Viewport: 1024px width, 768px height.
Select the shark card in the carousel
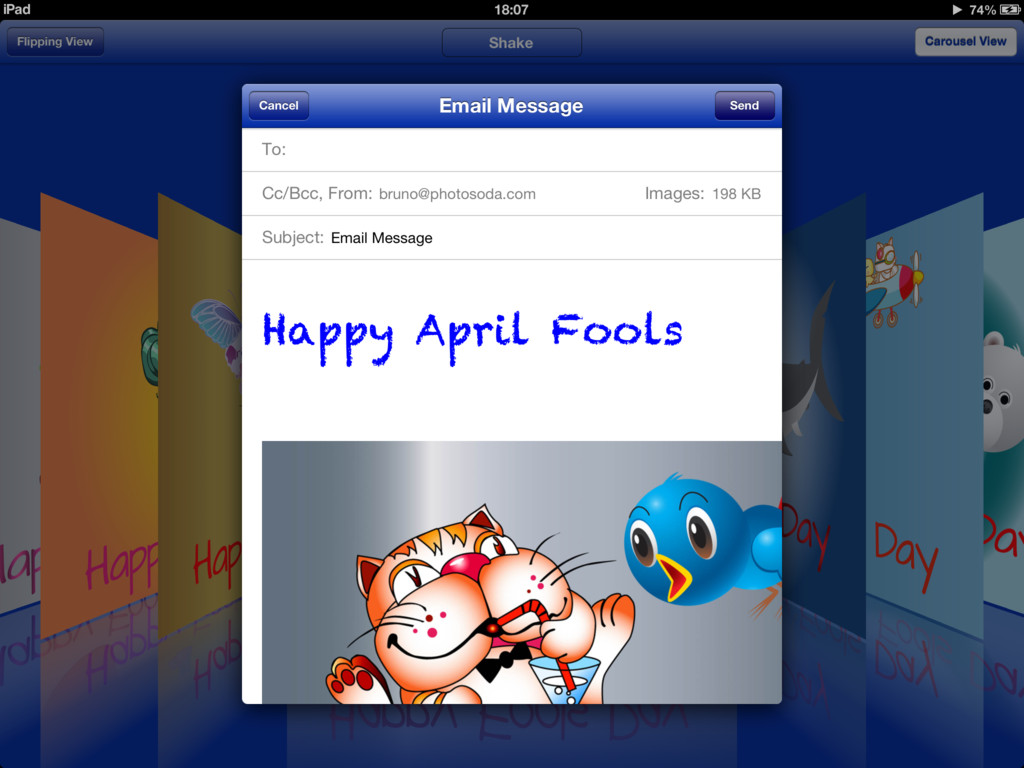tap(824, 415)
